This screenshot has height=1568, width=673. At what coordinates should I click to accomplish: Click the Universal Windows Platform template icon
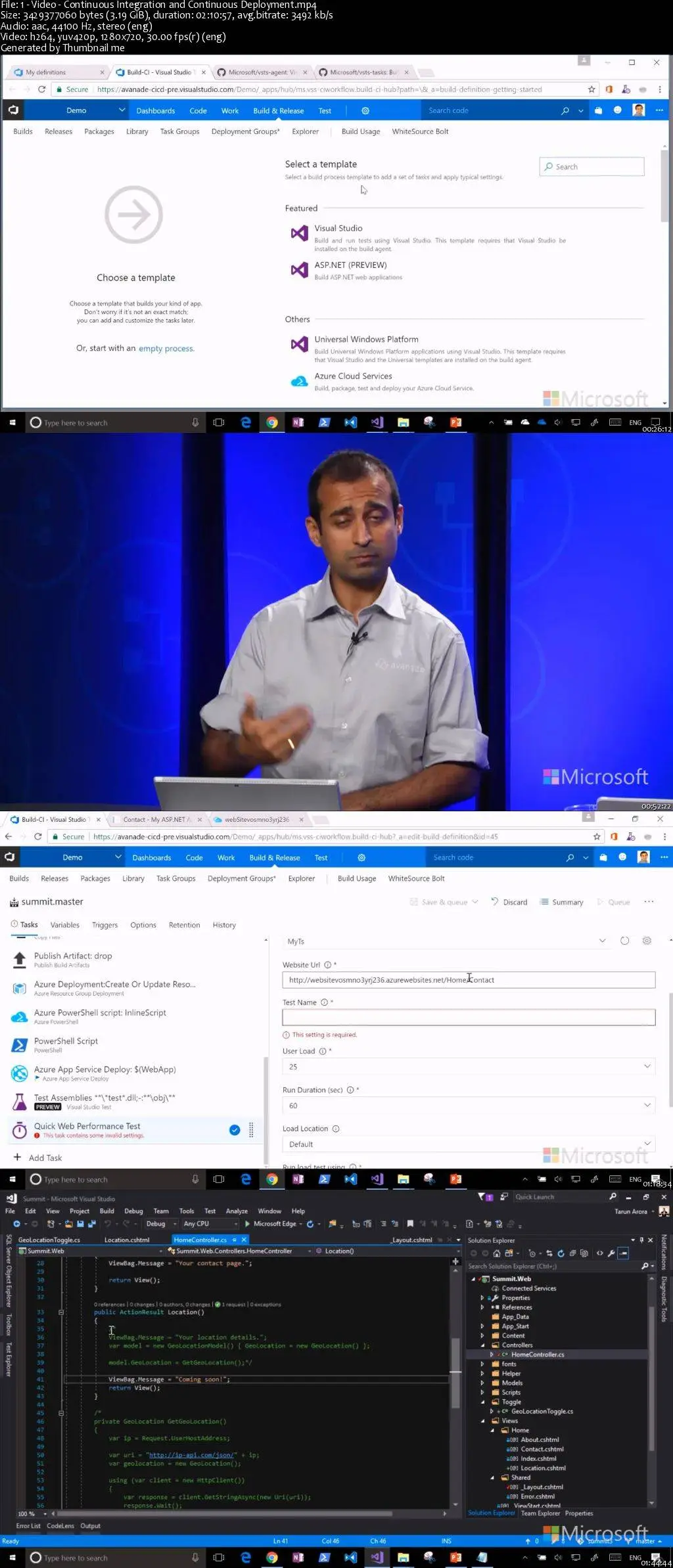(x=299, y=344)
